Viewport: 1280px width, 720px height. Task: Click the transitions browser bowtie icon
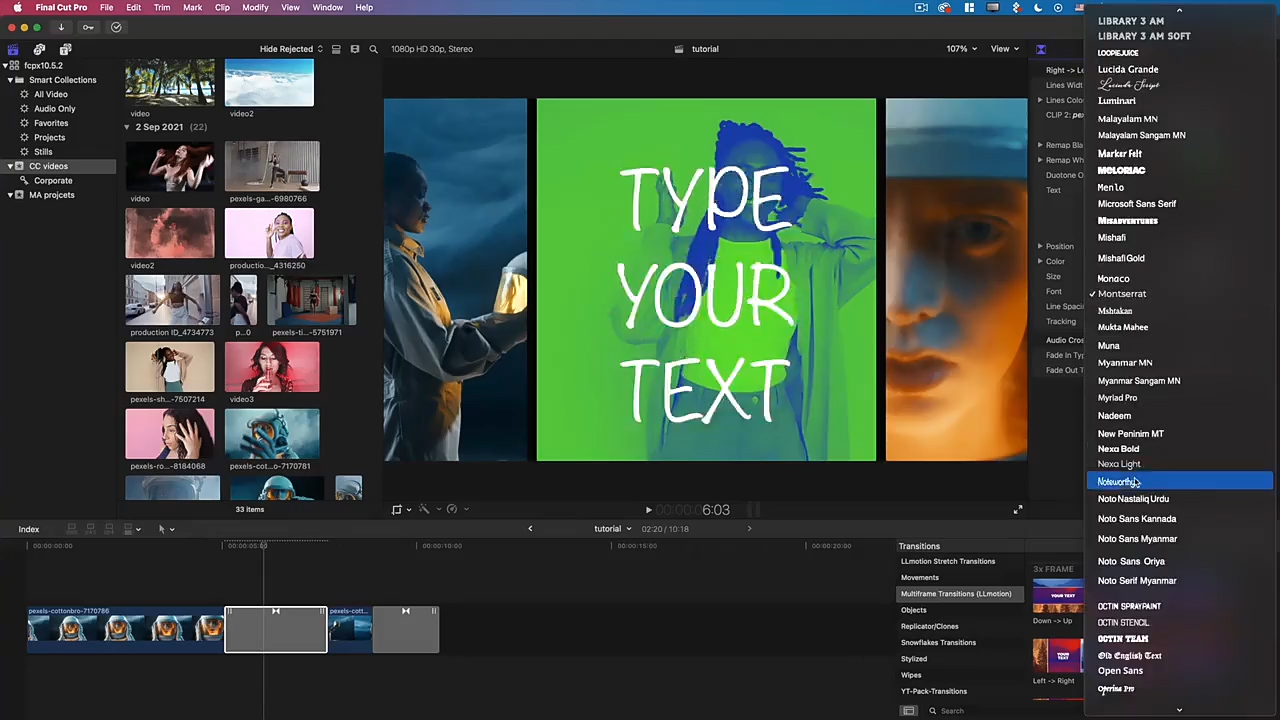tap(1041, 49)
